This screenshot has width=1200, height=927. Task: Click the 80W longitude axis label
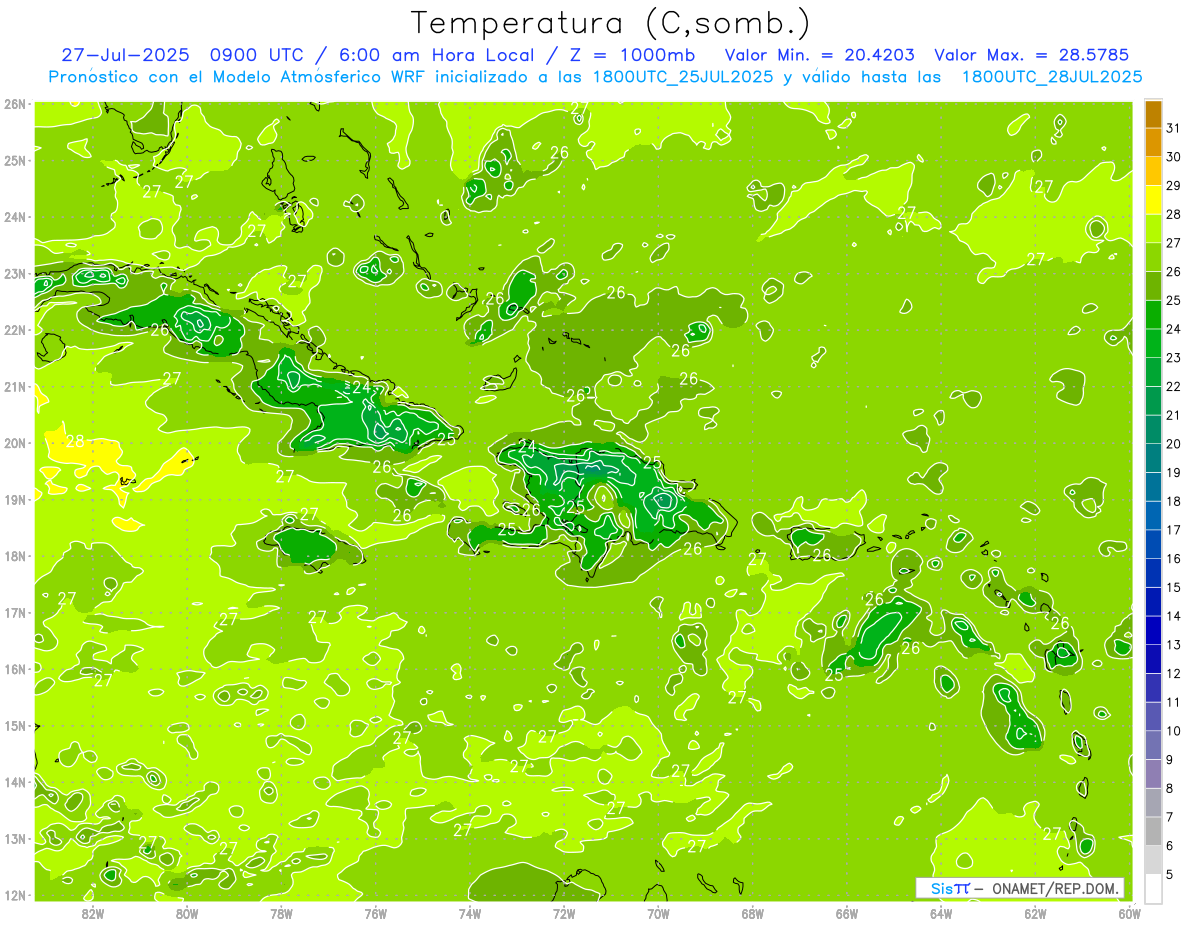[186, 913]
